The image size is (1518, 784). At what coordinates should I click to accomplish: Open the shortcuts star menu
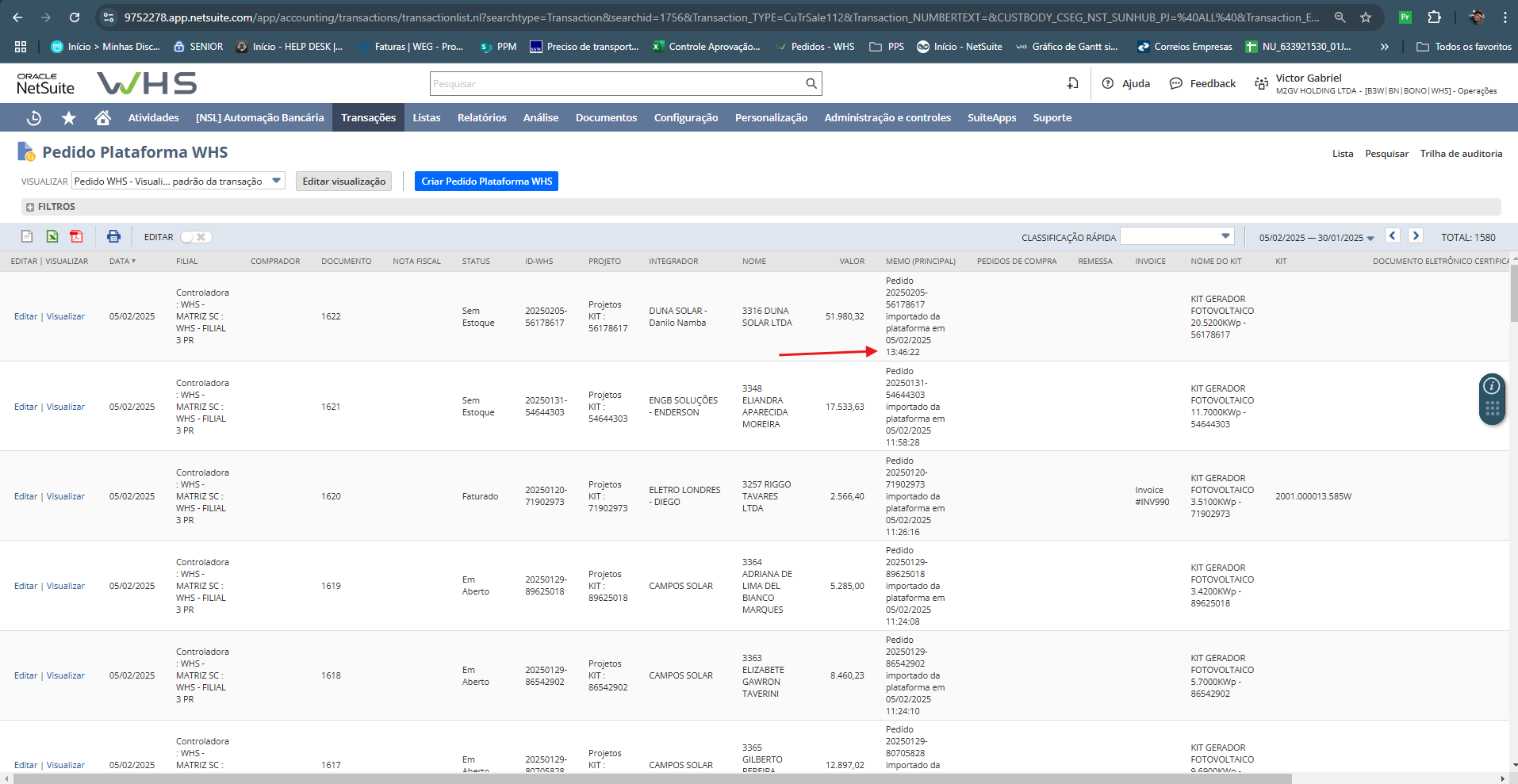69,118
